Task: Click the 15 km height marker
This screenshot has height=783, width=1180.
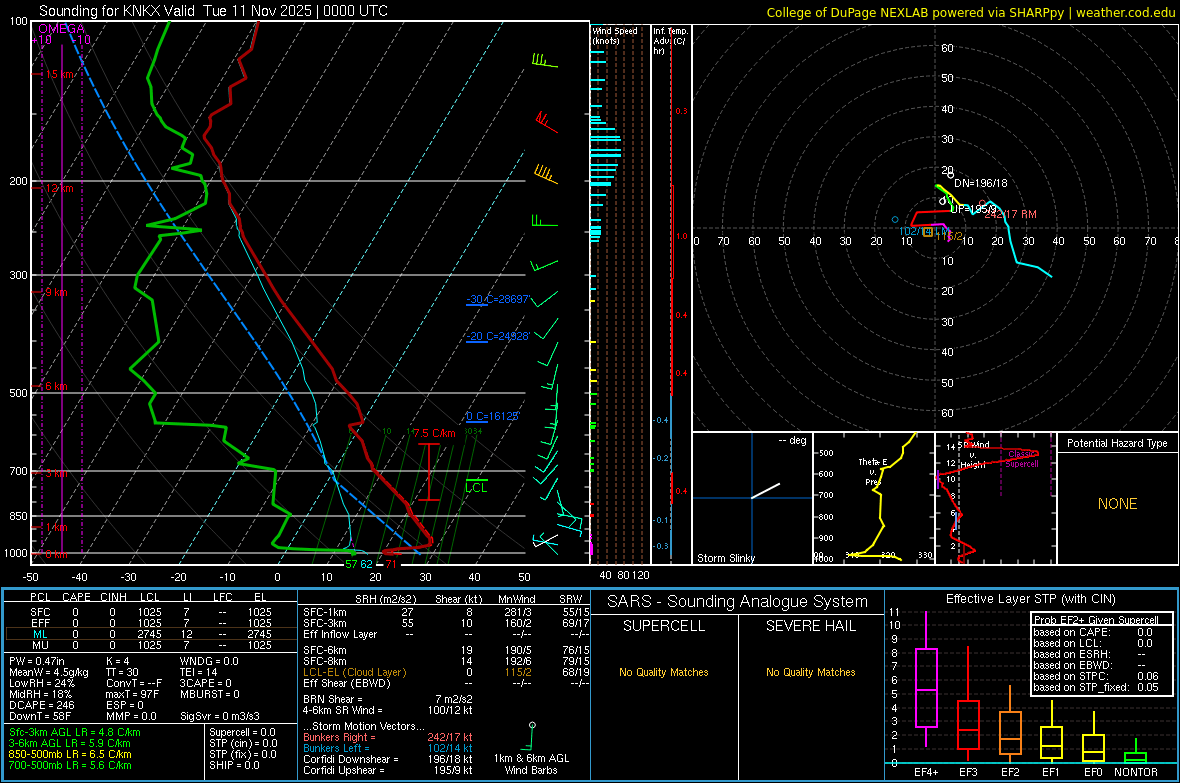Action: point(59,75)
